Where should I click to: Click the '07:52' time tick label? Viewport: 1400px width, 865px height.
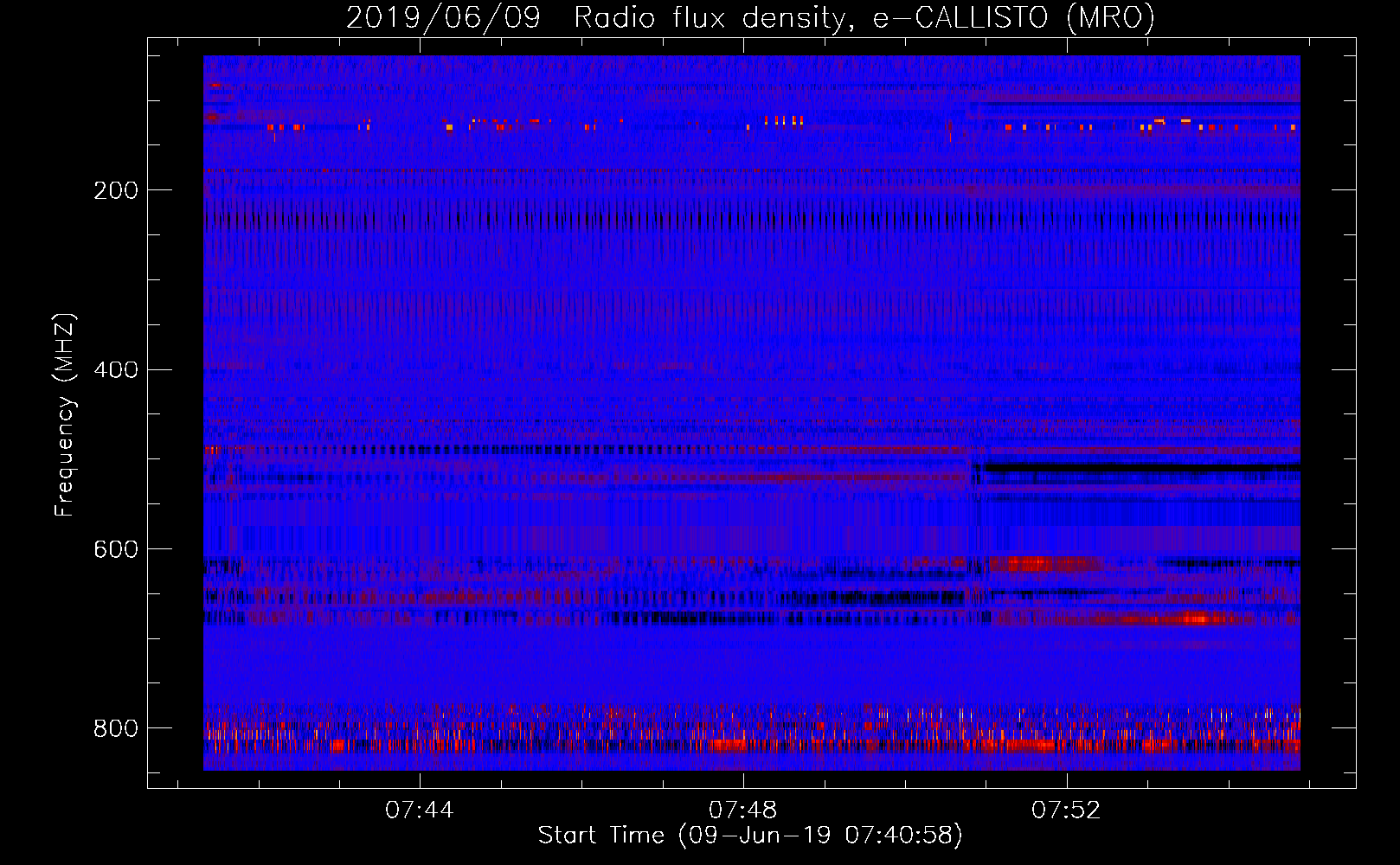(x=1066, y=811)
